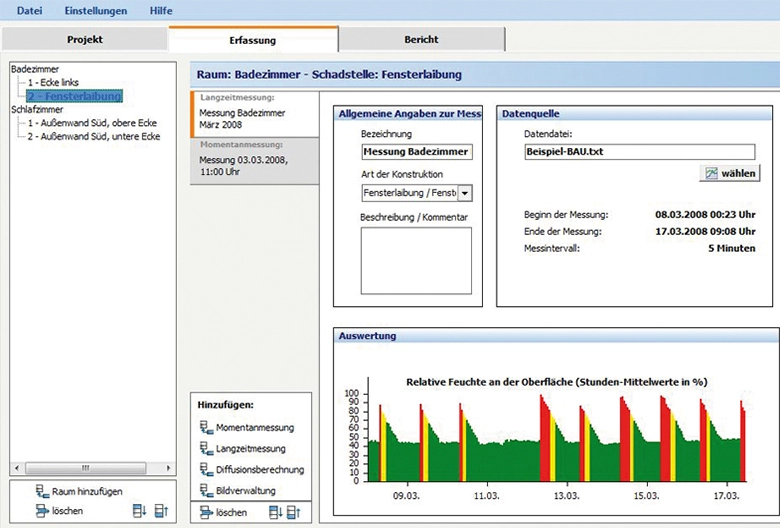Move room down with left panel arrow icon

pos(141,510)
